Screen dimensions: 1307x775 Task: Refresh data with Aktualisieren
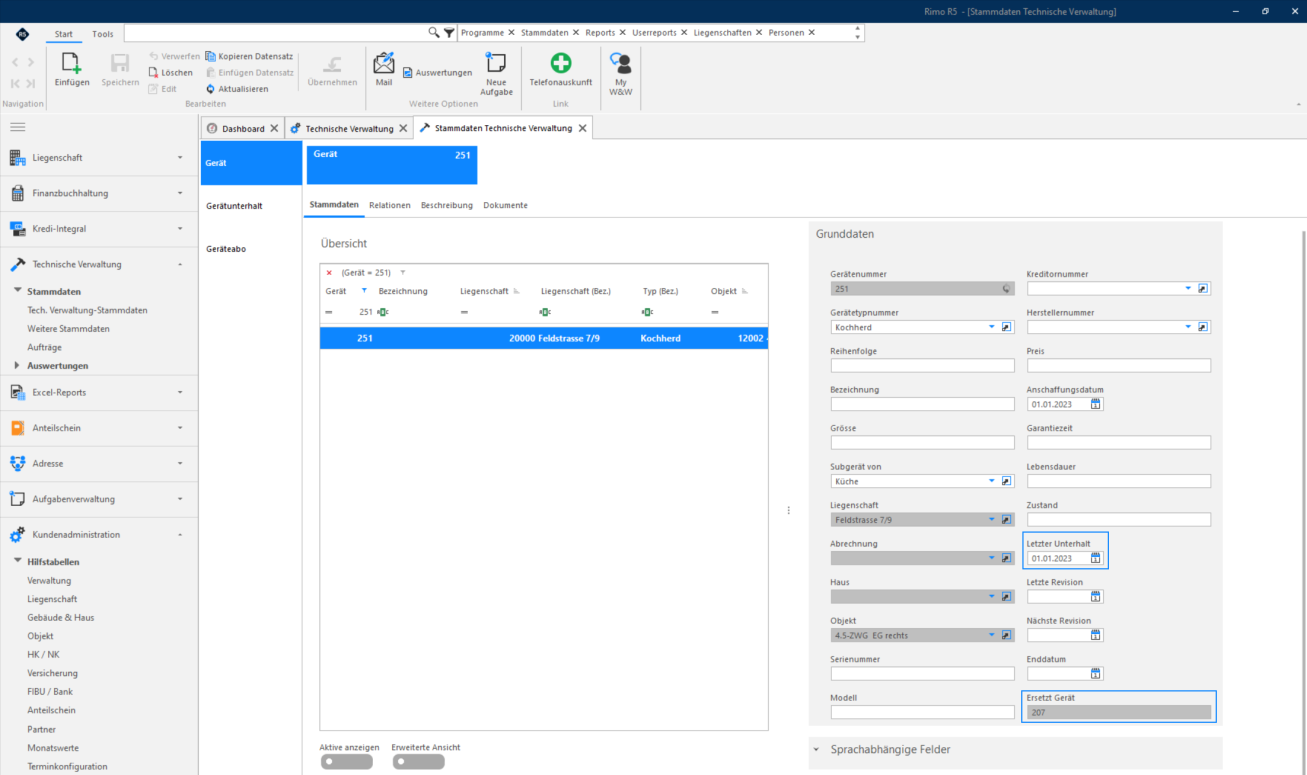pyautogui.click(x=237, y=89)
